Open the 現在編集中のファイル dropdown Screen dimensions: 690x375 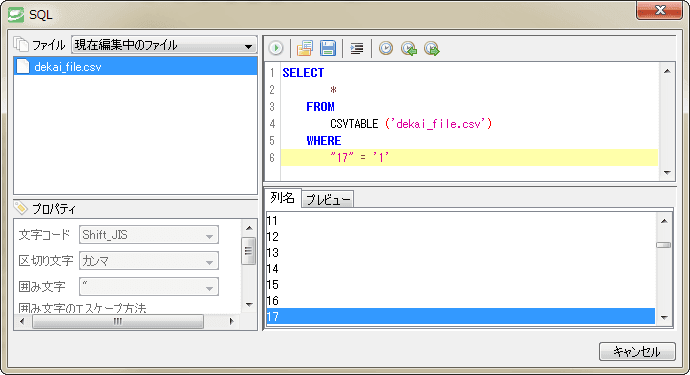pos(164,45)
